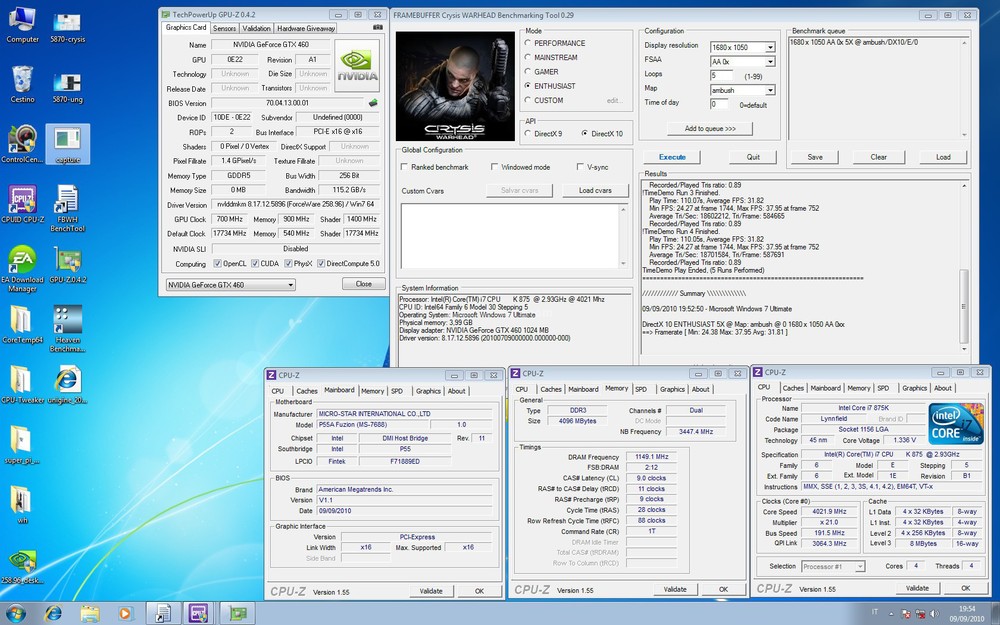Open the wh archive desktop icon
1000x625 pixels.
coord(22,504)
